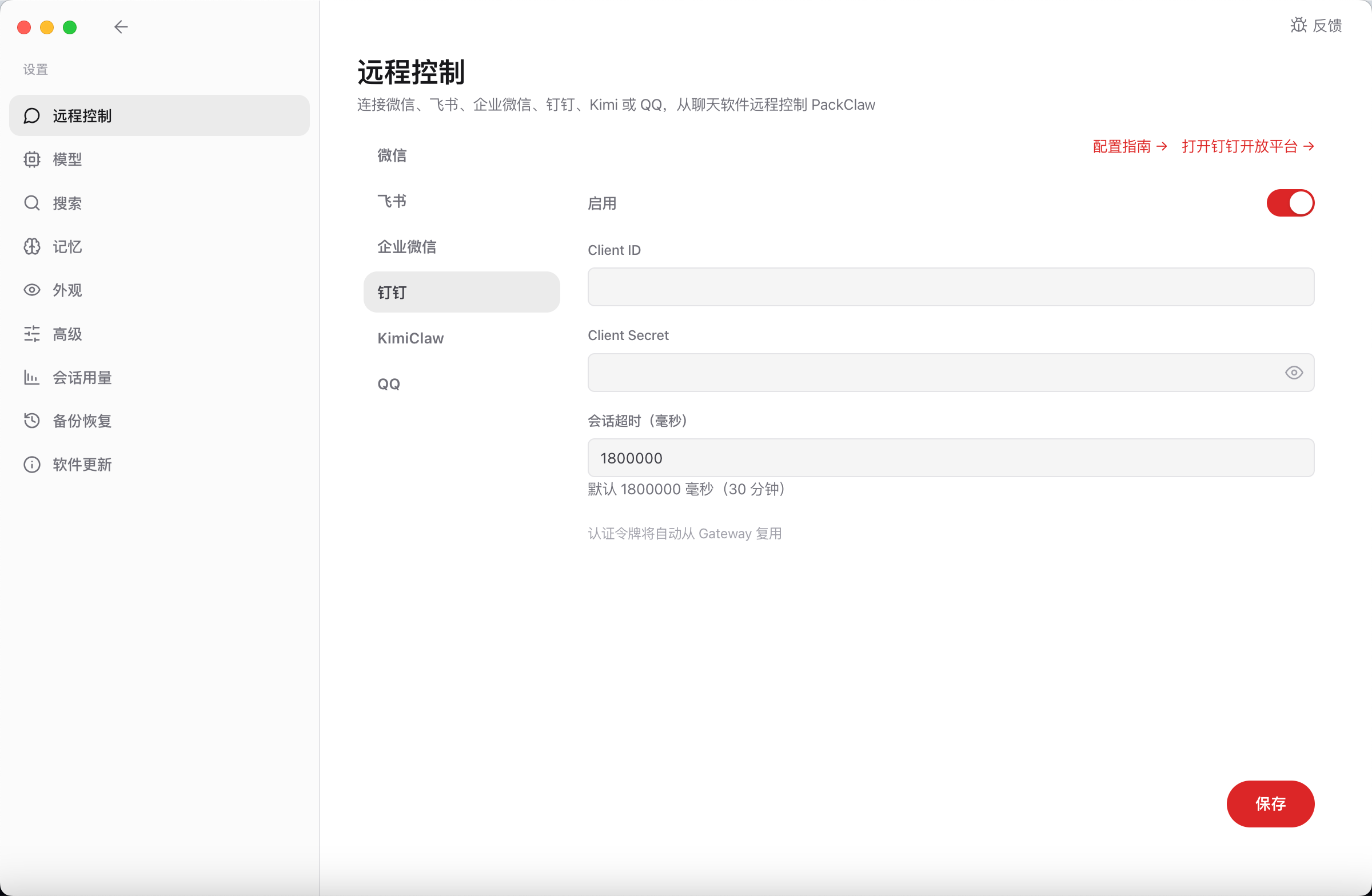Click the 会话超时 field showing 1800000
The height and width of the screenshot is (896, 1372).
point(951,458)
